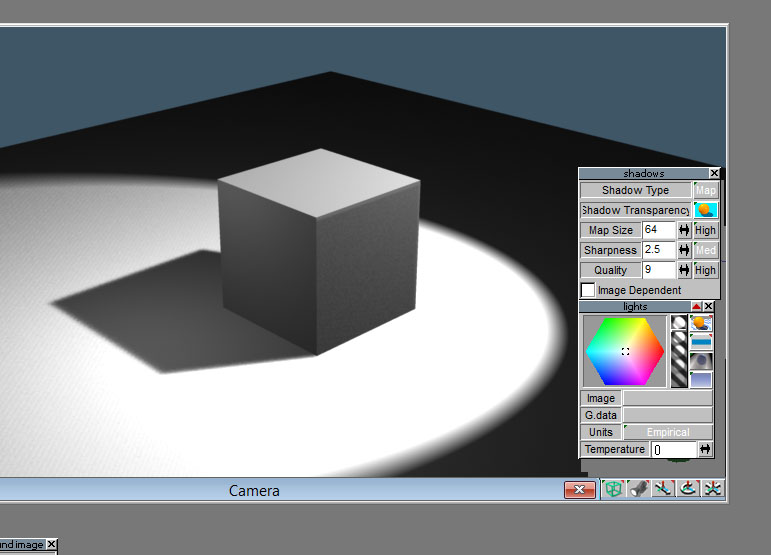Toggle the Map shadow type button
The width and height of the screenshot is (771, 555).
click(706, 190)
